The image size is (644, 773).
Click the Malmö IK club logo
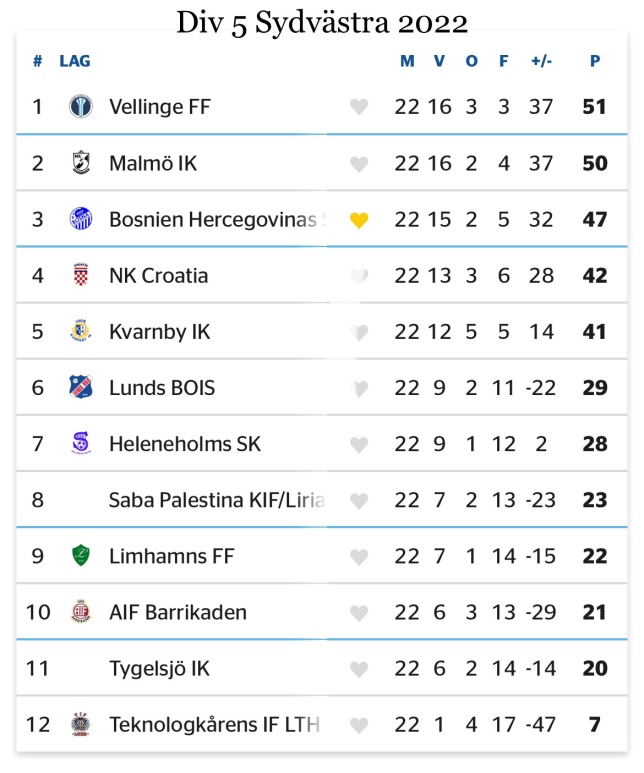pos(81,163)
